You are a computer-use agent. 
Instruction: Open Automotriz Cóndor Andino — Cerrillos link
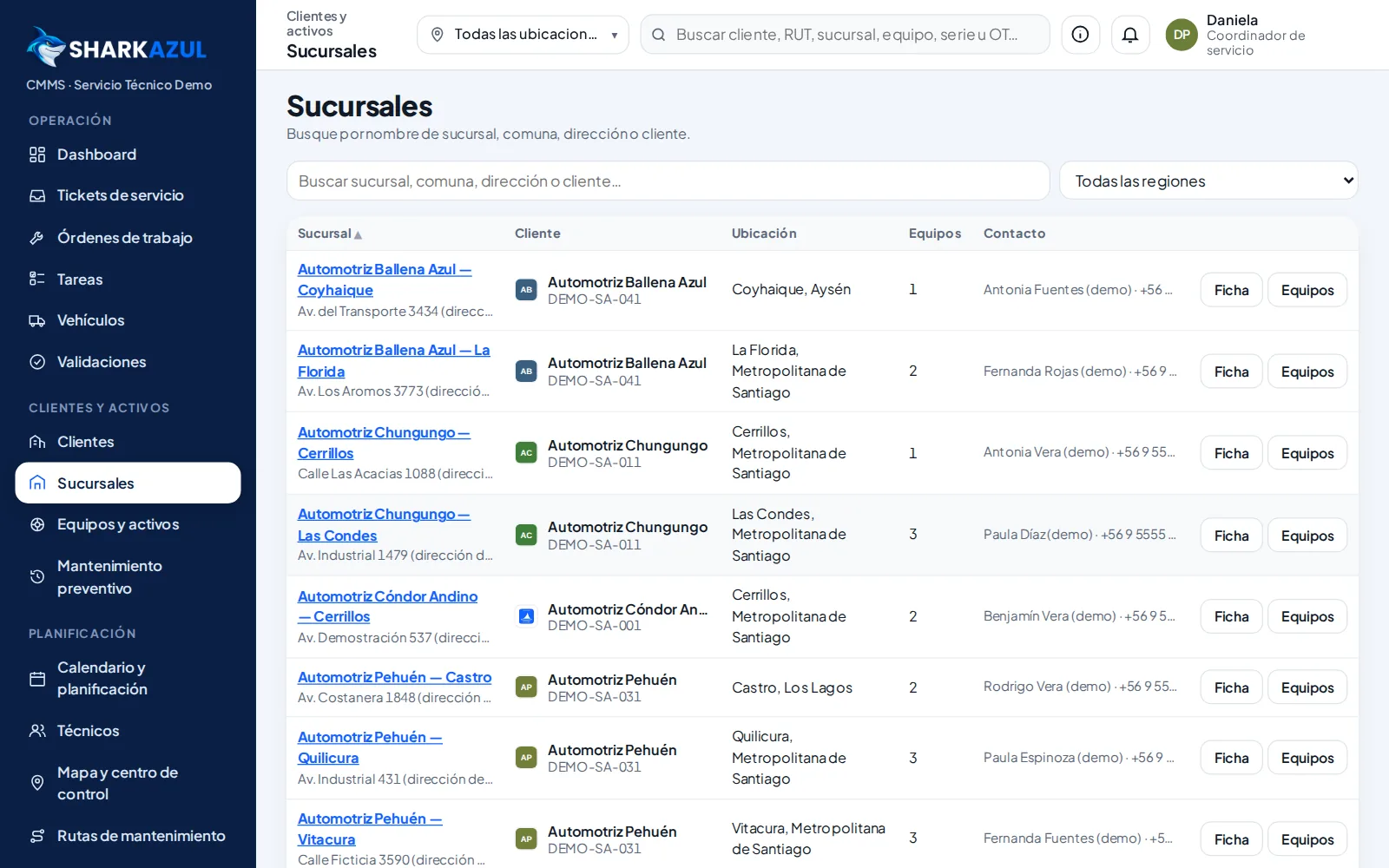click(x=387, y=607)
